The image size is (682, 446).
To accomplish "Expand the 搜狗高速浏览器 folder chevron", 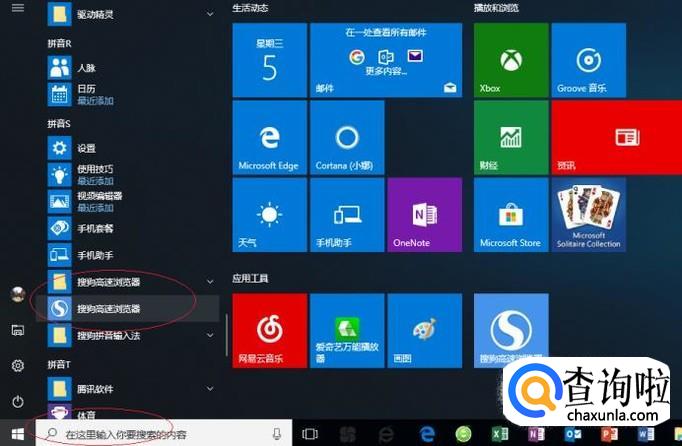I will [210, 282].
